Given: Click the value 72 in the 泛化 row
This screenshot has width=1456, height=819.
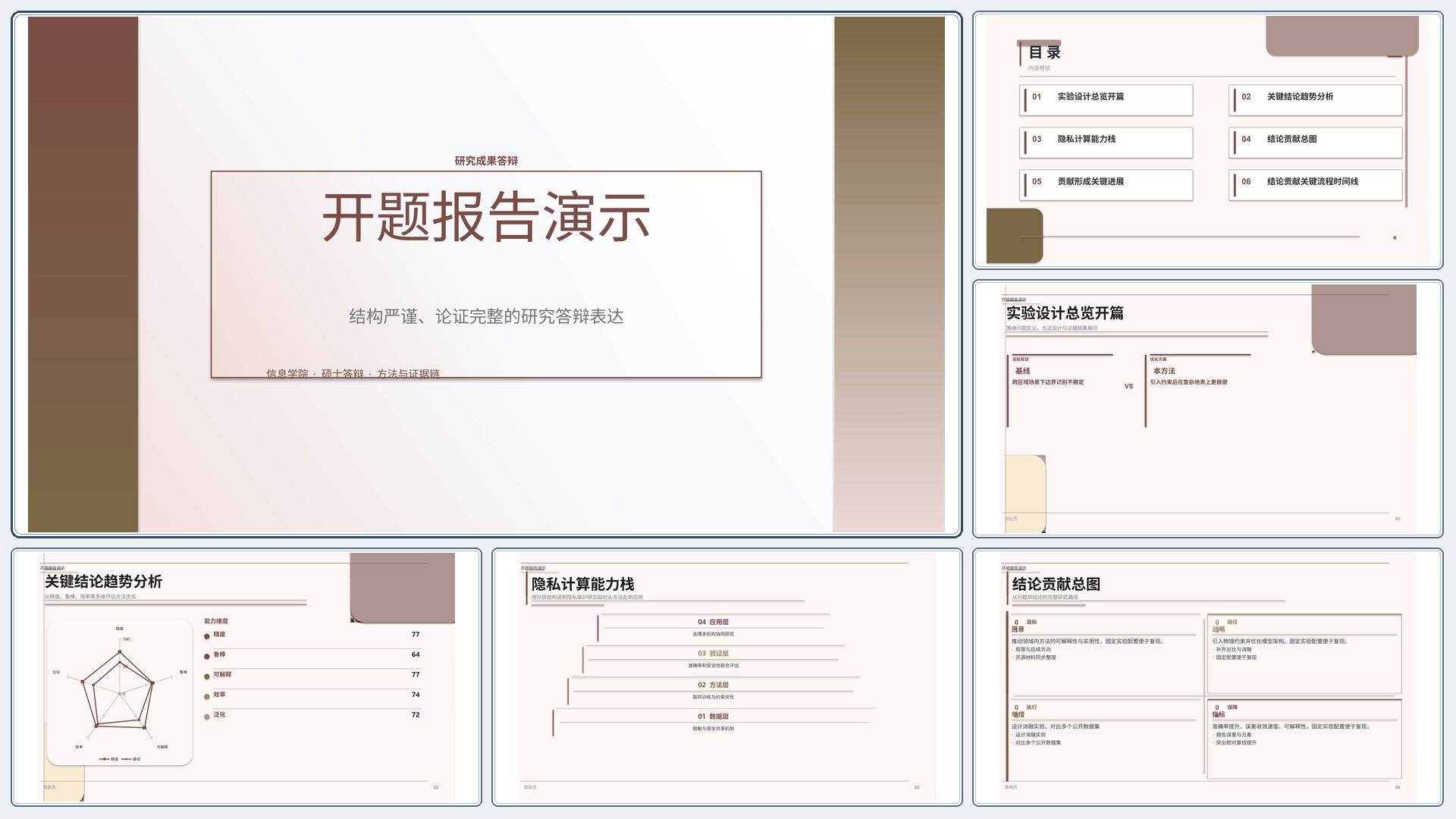Looking at the screenshot, I should click(x=416, y=714).
